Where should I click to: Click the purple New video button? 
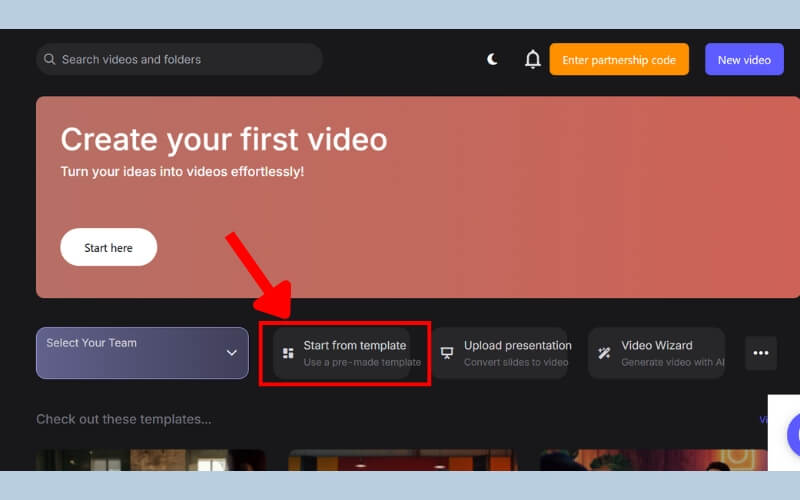pos(744,60)
